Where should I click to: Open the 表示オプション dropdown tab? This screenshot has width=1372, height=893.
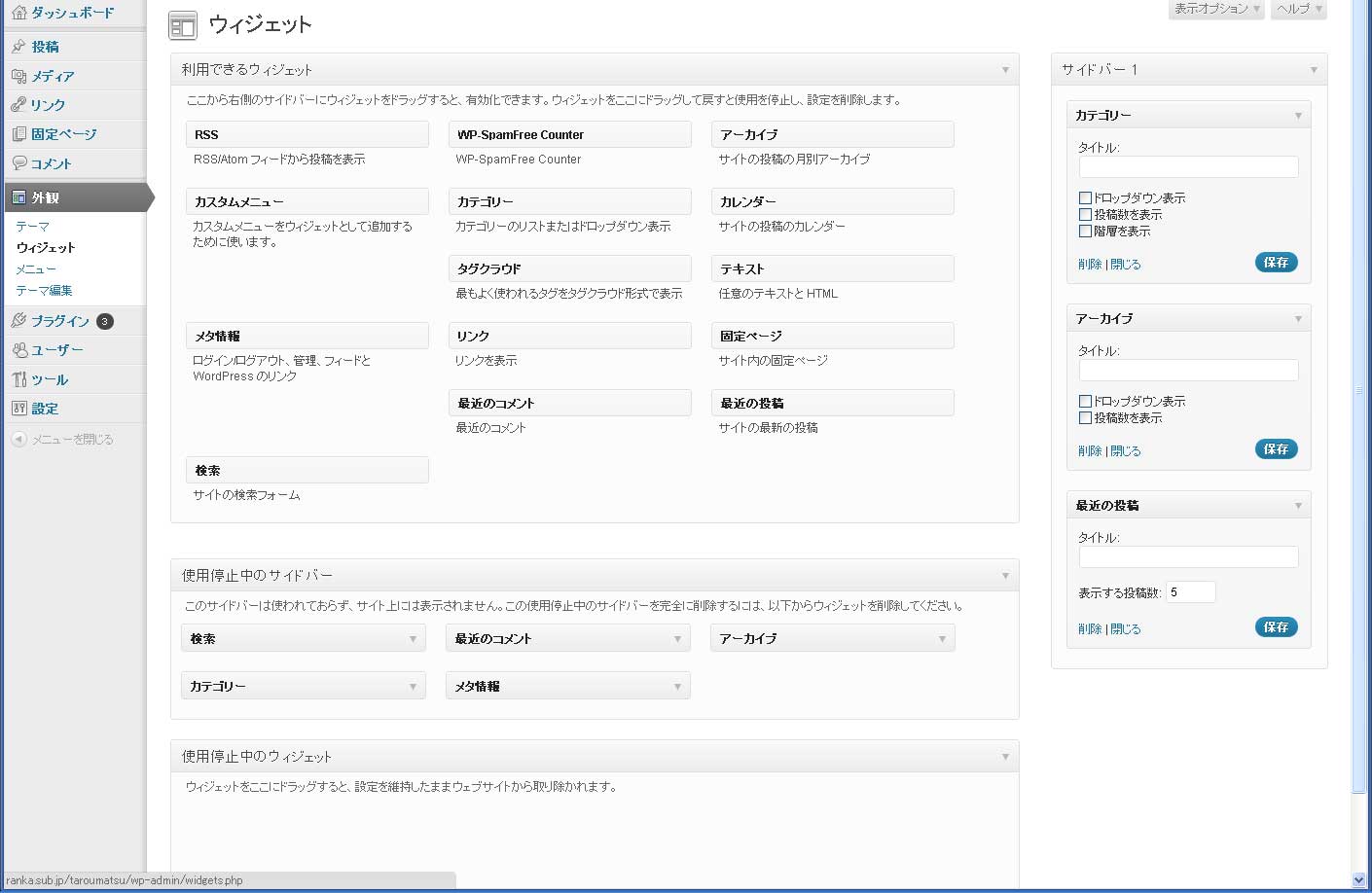click(1216, 9)
